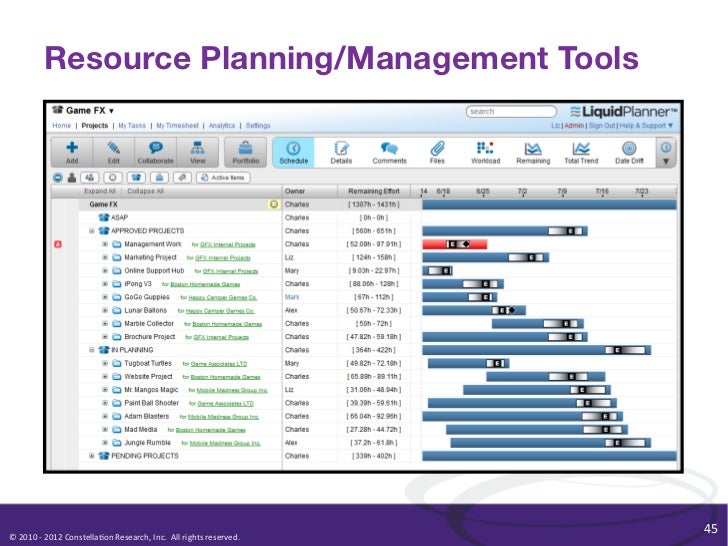Click the Sign Out link
728x546 pixels.
[602, 125]
